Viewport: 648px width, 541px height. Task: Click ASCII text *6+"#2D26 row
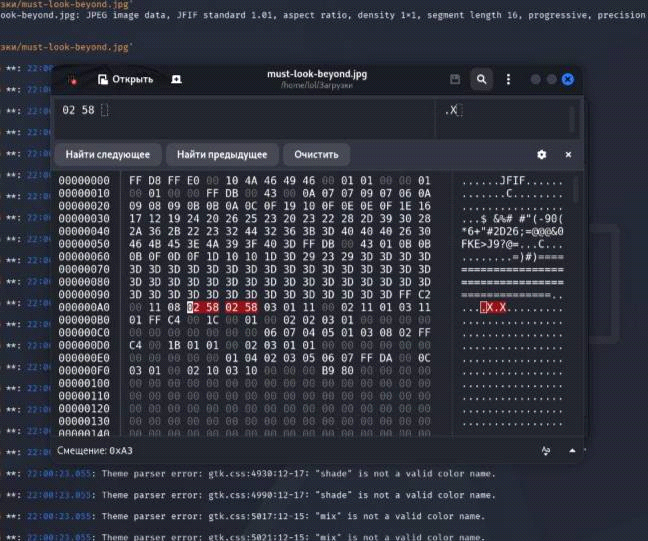(x=490, y=231)
